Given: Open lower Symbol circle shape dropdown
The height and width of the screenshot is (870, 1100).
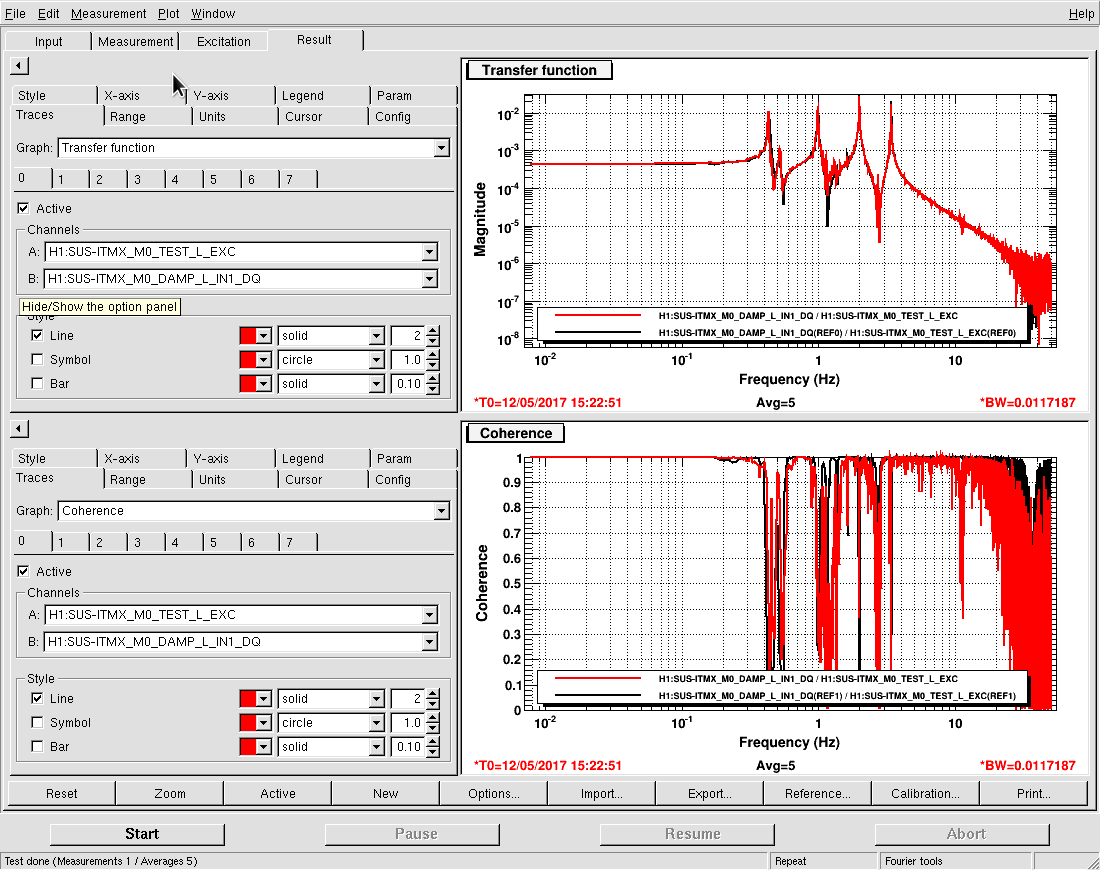Looking at the screenshot, I should [377, 723].
